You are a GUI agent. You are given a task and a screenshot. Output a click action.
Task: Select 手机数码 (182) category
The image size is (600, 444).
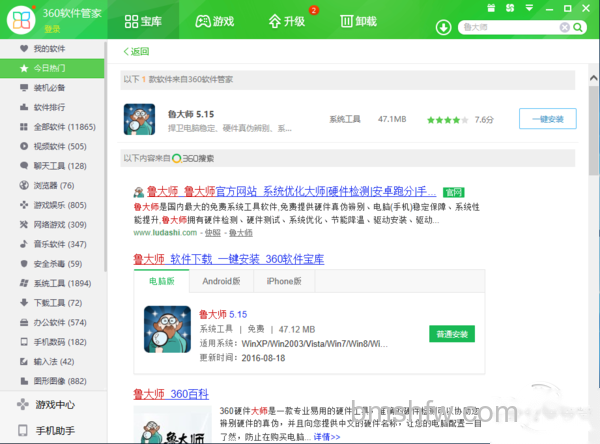(52, 342)
